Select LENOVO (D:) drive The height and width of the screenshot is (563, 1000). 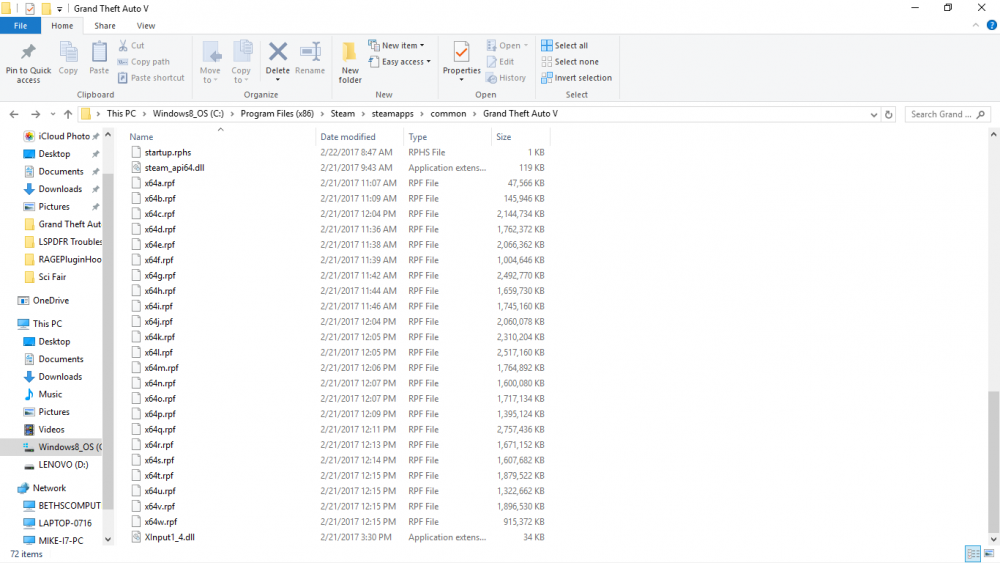coord(63,464)
